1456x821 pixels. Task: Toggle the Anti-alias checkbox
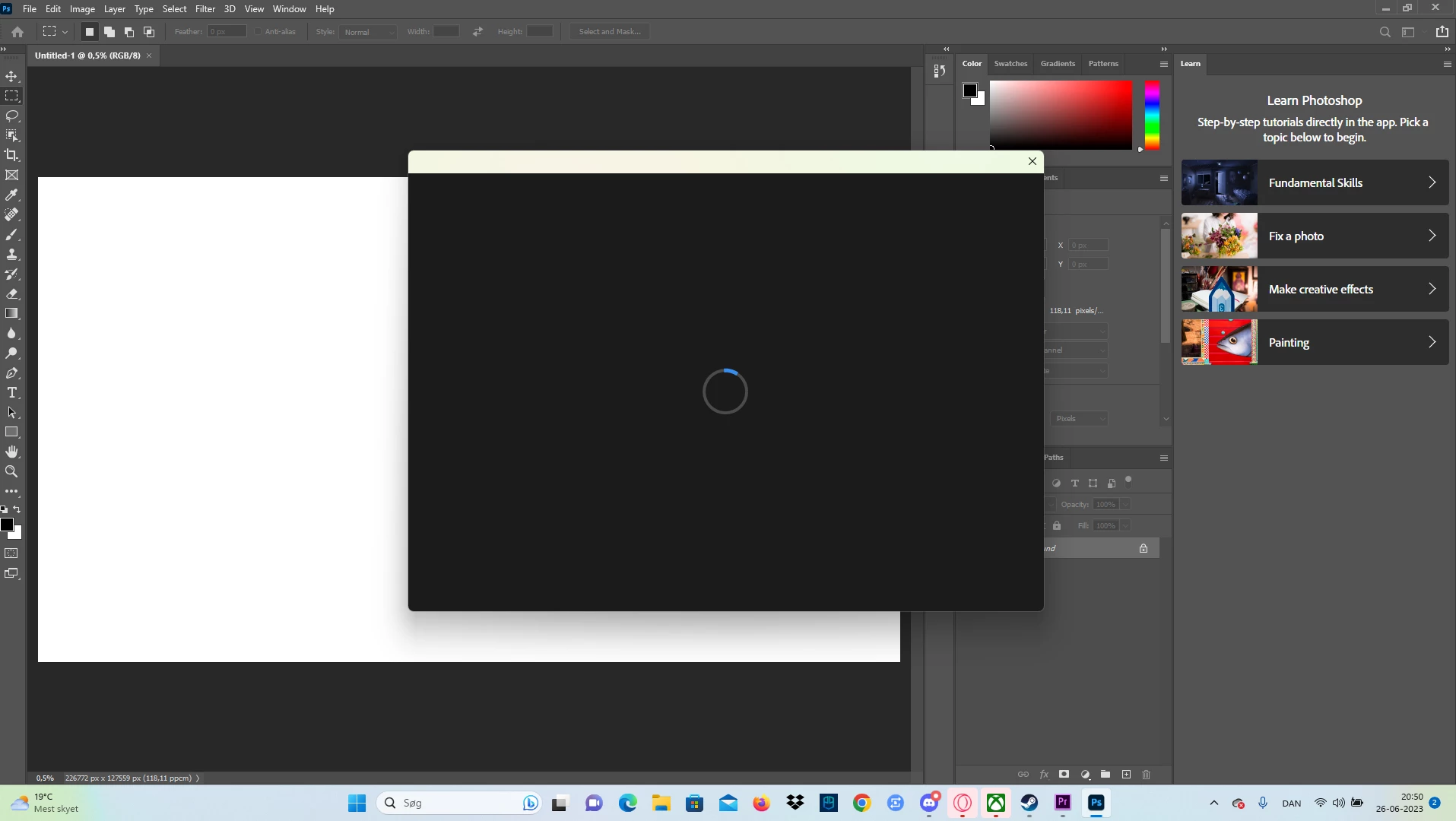[258, 32]
